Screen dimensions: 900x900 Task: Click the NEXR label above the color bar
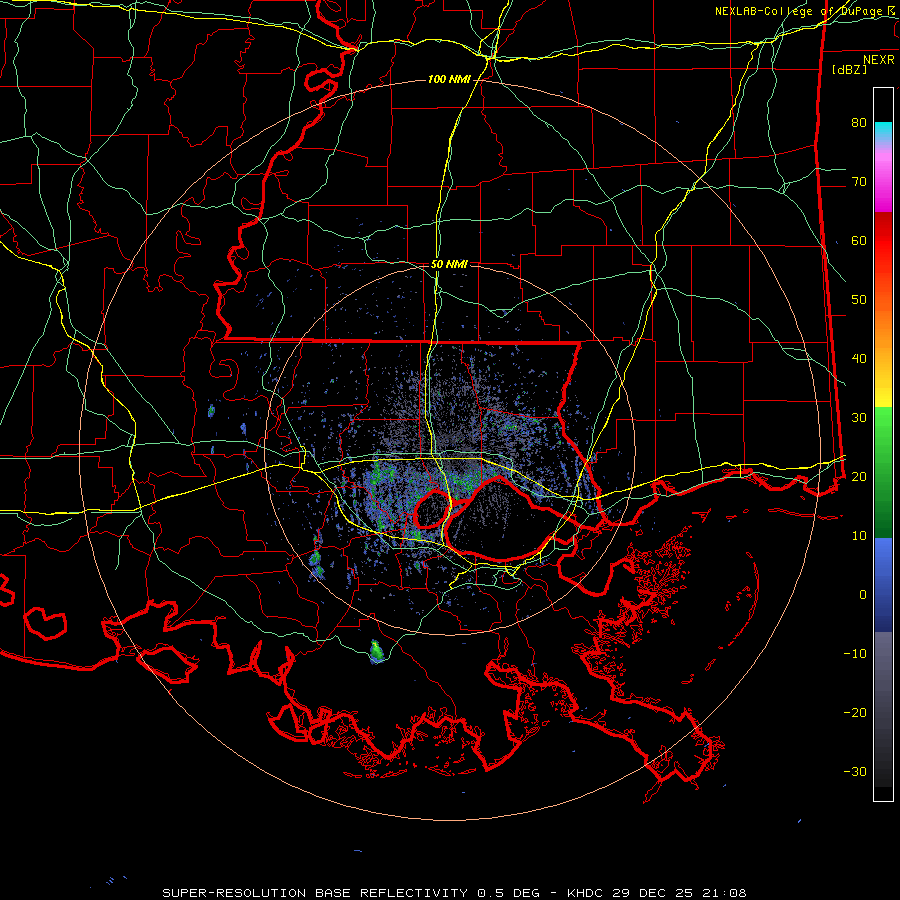click(878, 60)
